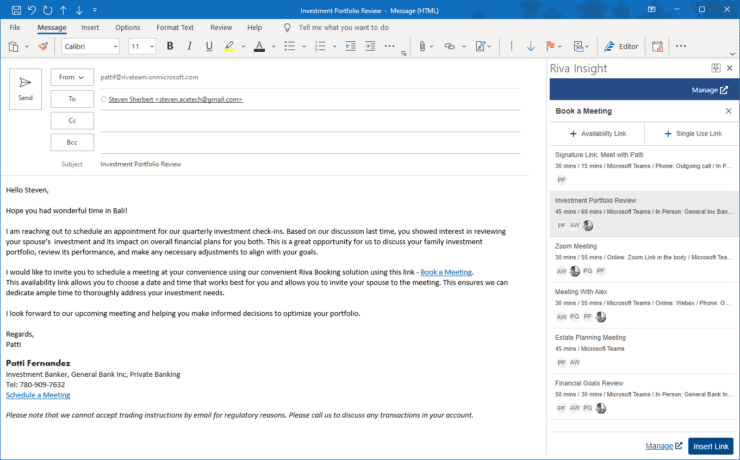The height and width of the screenshot is (460, 740).
Task: Mark message as low importance
Action: click(530, 46)
